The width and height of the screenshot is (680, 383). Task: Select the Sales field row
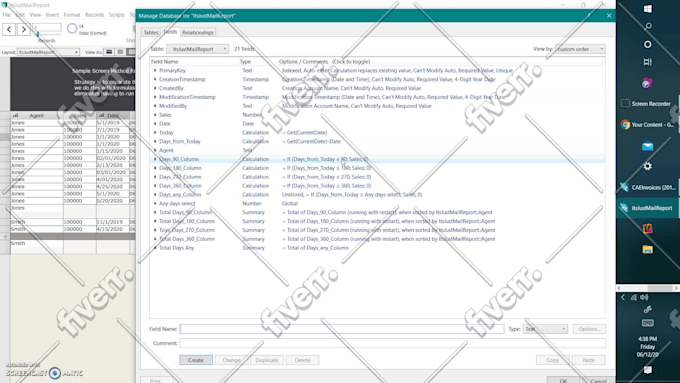coord(377,115)
